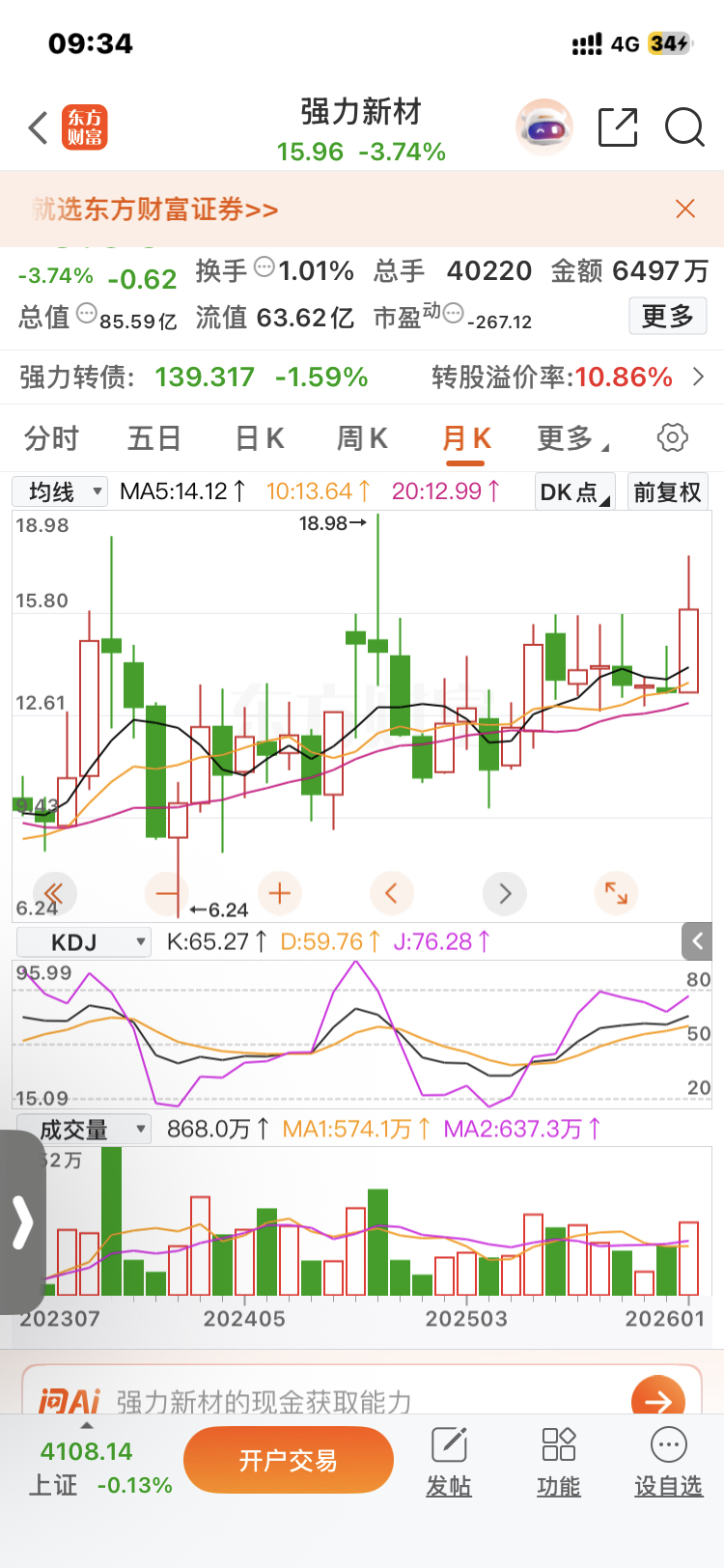
Task: Jump chart to earliest with double-left arrow
Action: pos(54,893)
